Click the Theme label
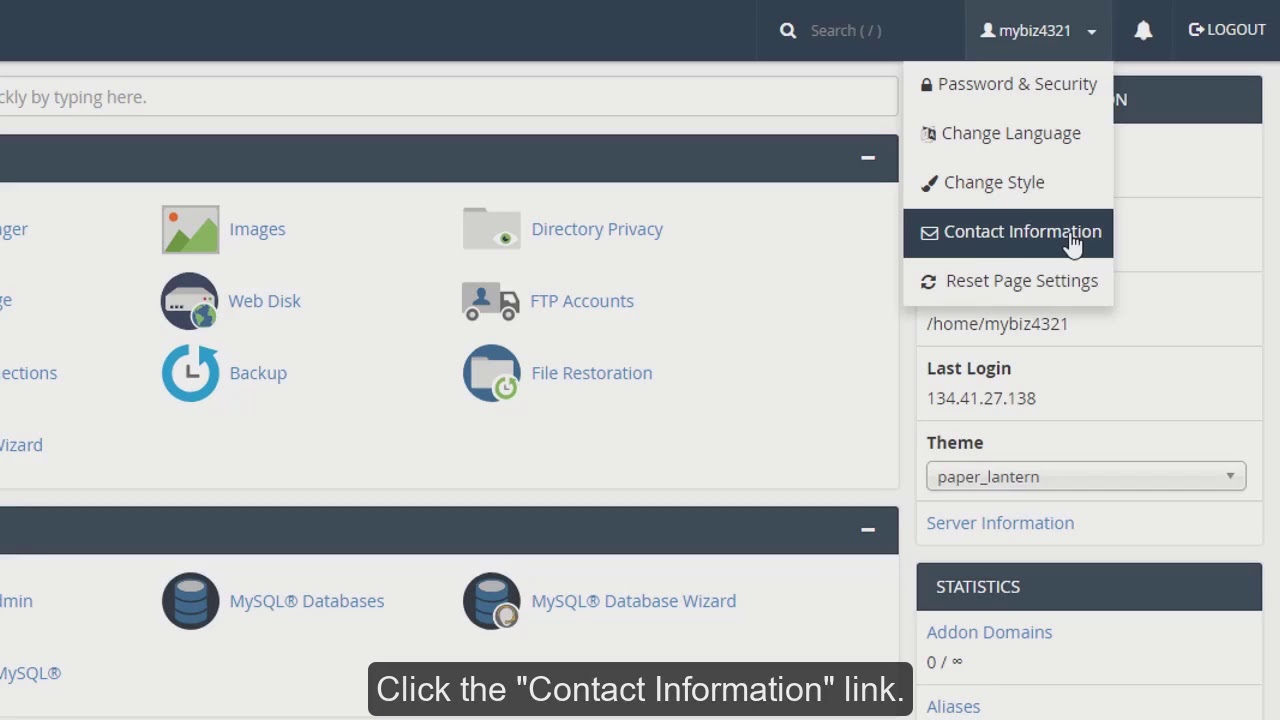The width and height of the screenshot is (1280, 720). 955,442
